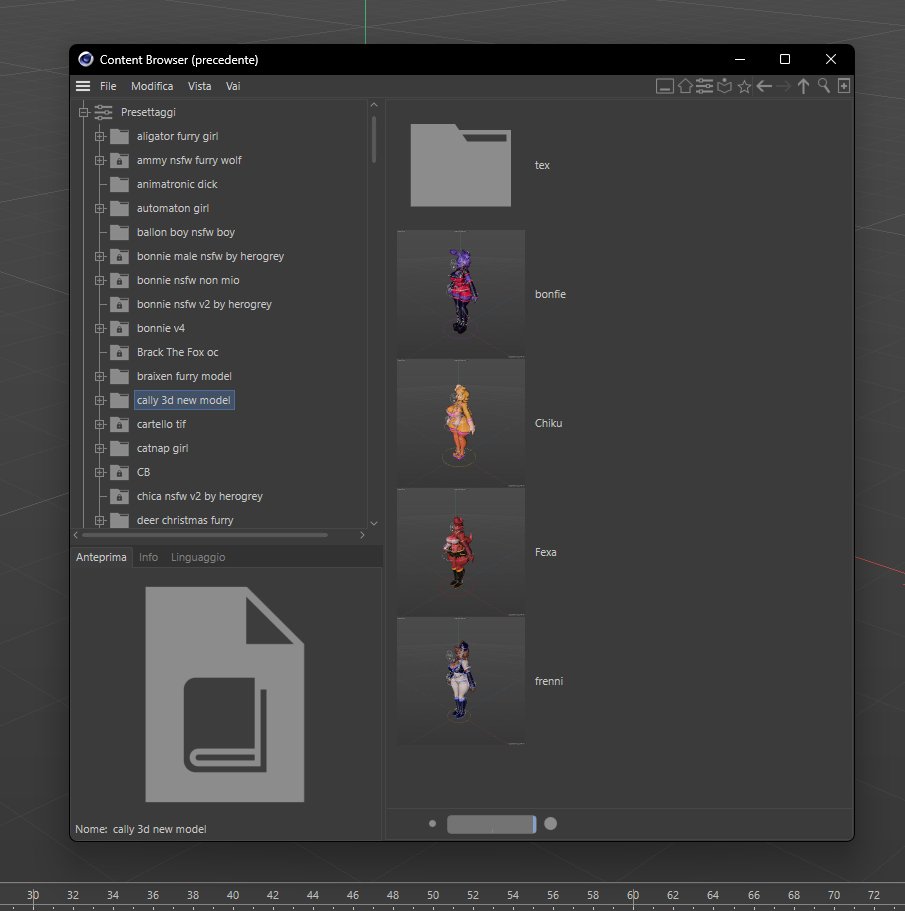Click the tree scroll up arrow

(374, 105)
